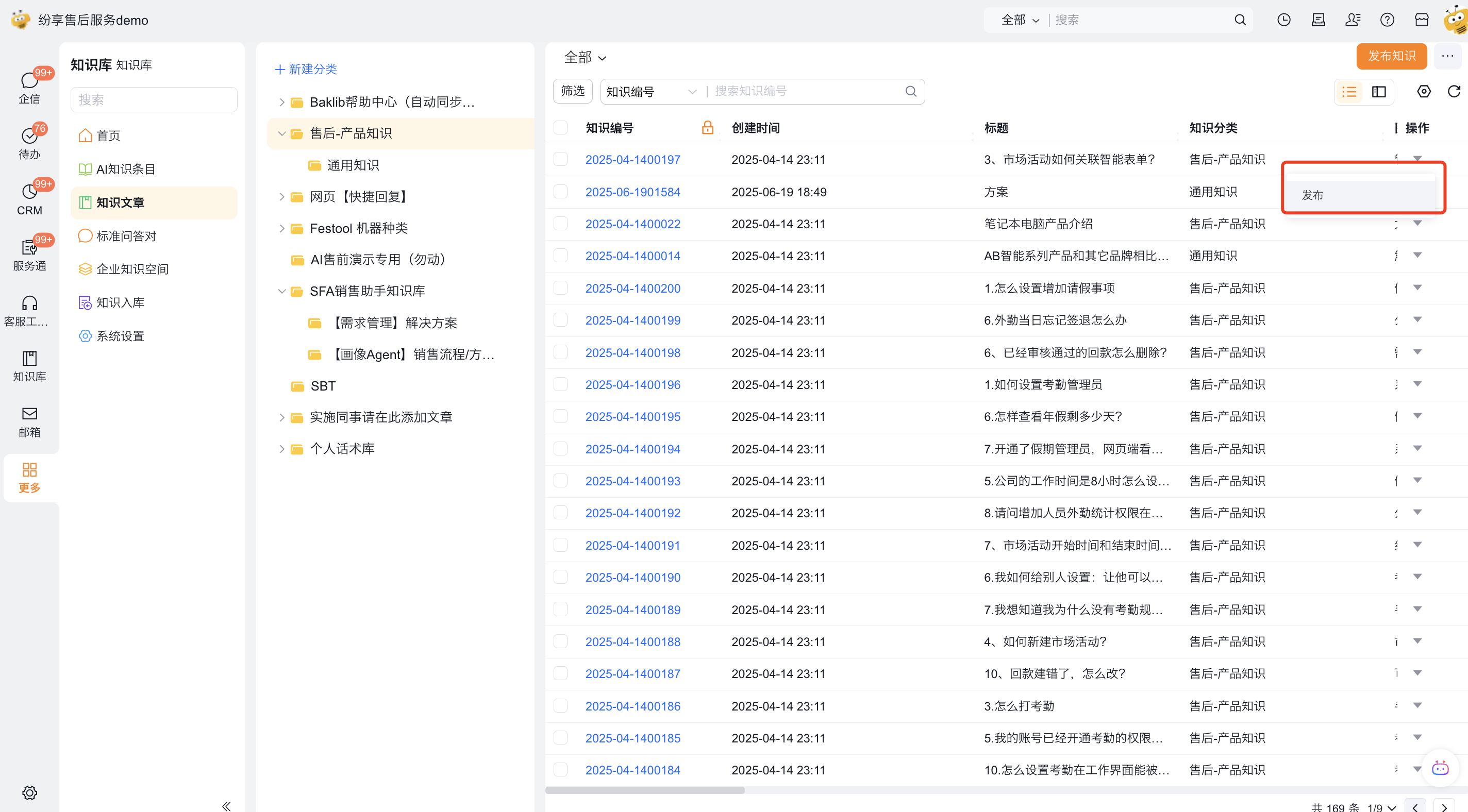Screen dimensions: 1468x812
Task: Click the refresh icon above the table
Action: tap(1454, 91)
